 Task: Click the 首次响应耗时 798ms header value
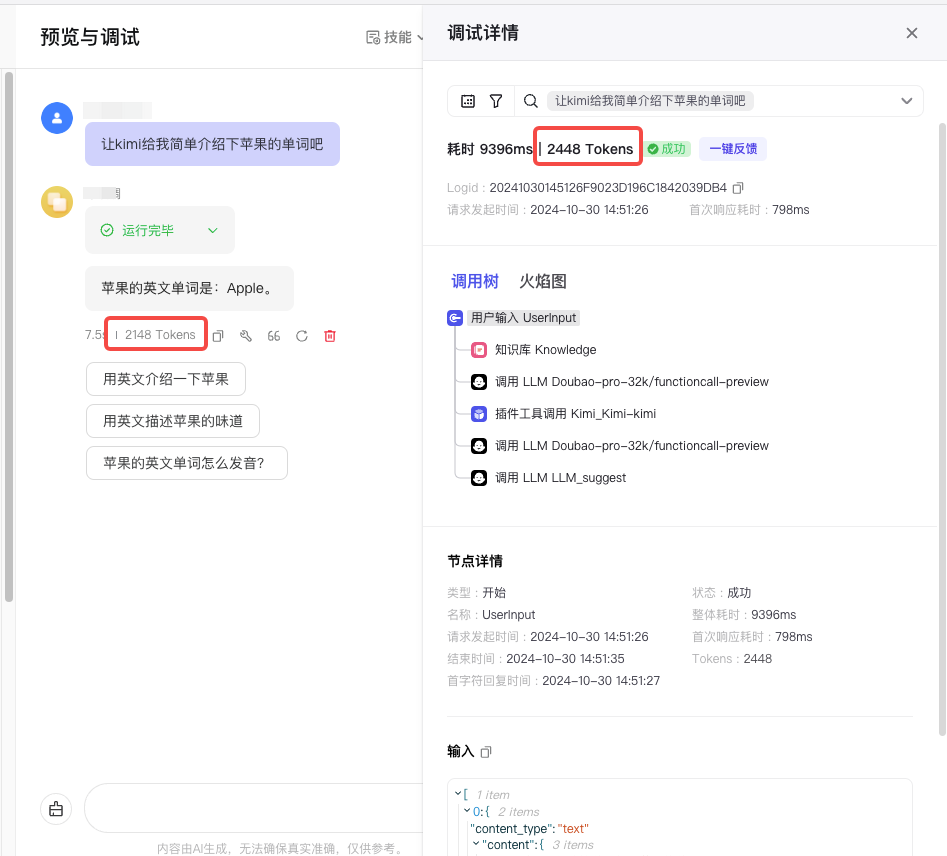(790, 210)
